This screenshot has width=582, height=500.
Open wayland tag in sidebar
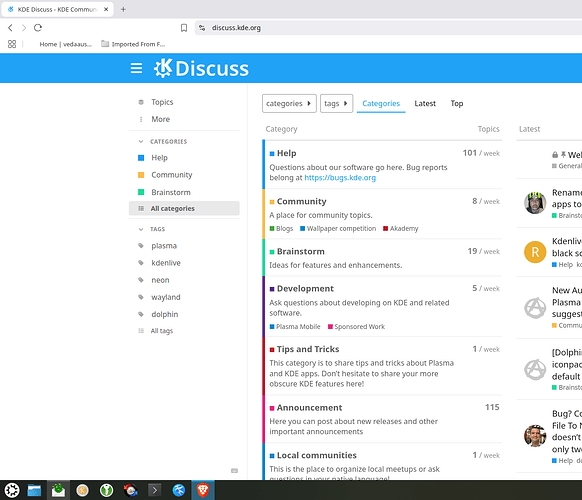[x=166, y=297]
